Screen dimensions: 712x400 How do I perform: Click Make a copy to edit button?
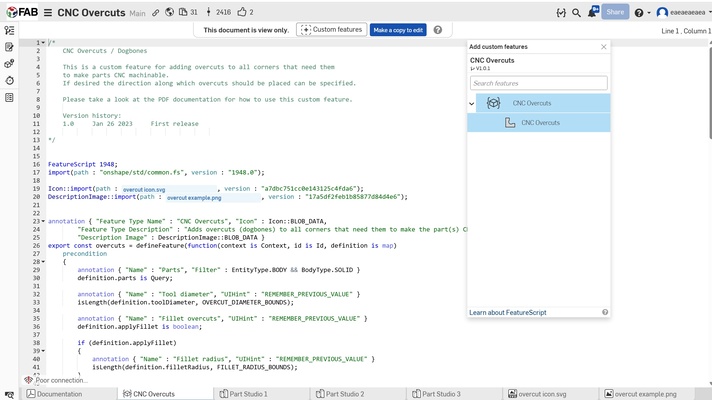[x=398, y=30]
